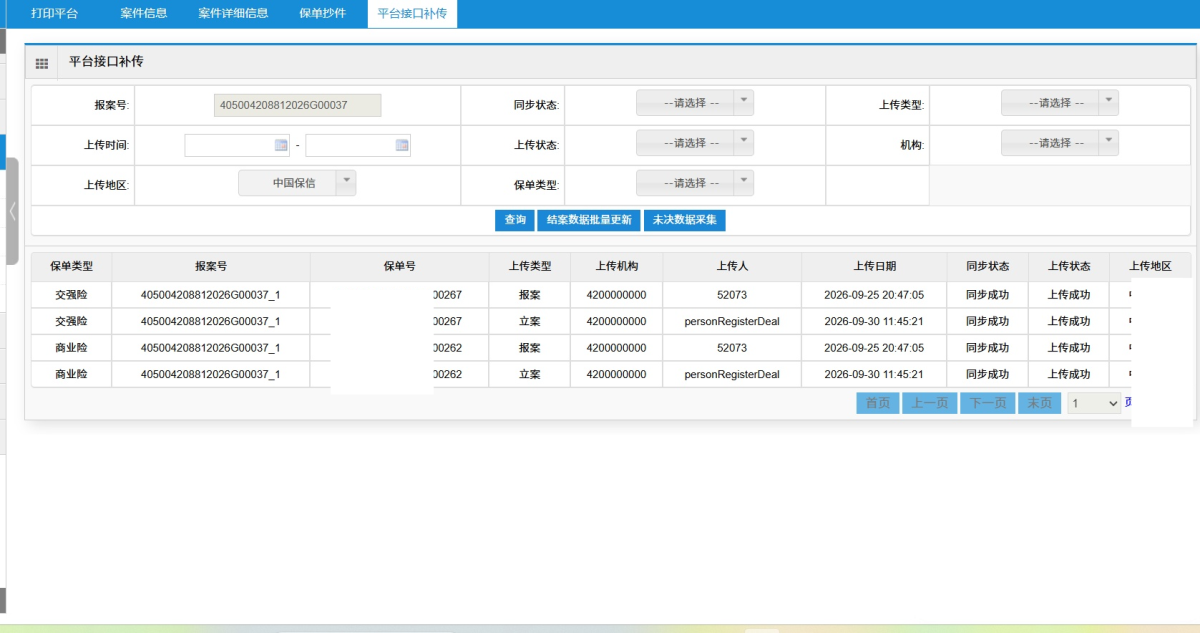1200x633 pixels.
Task: Expand the 上传类型 dropdown
Action: (x=1060, y=103)
